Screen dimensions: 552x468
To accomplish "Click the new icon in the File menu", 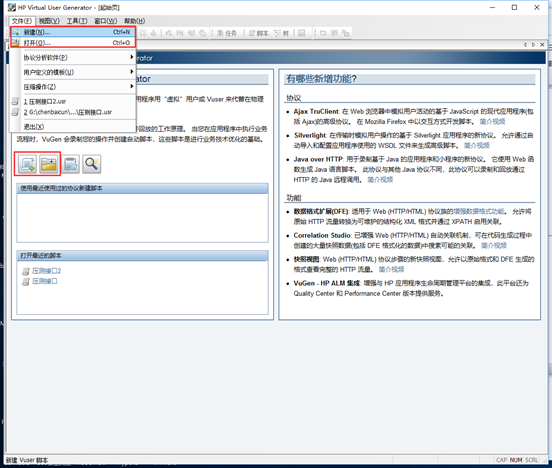I will click(15, 32).
